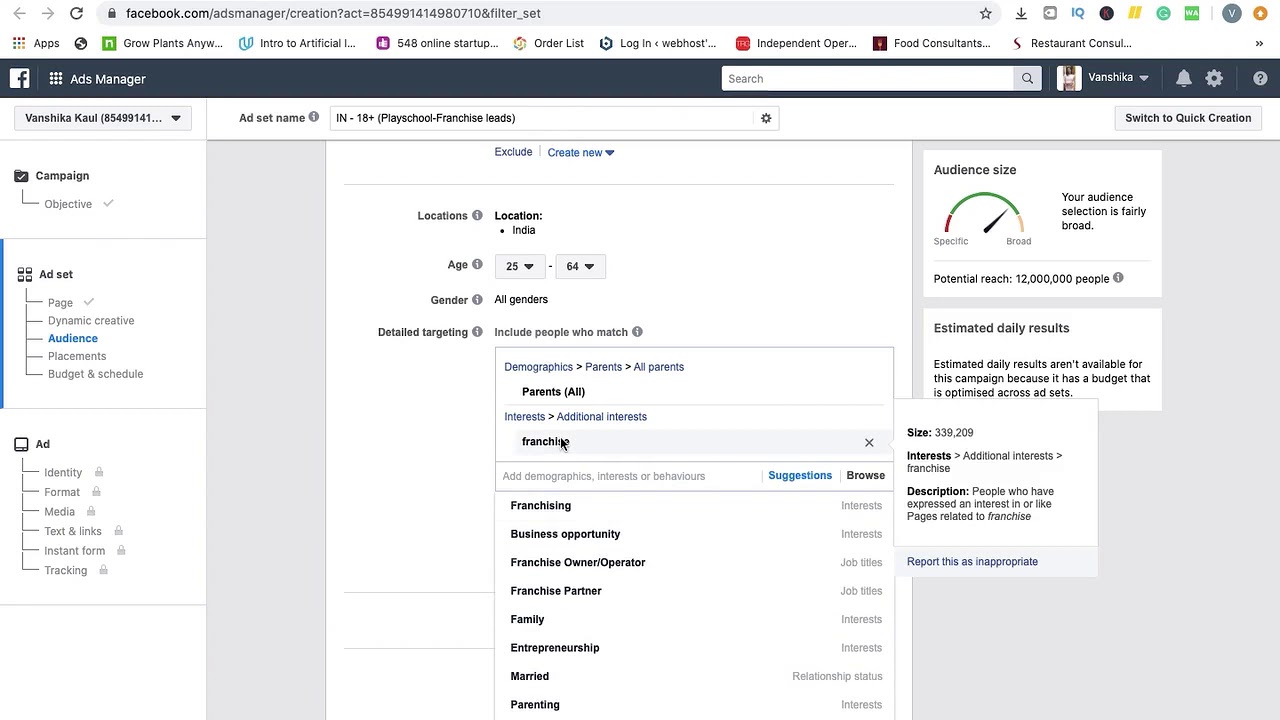Click info icon next to Locations
Screen dimensions: 1280x720
(x=477, y=215)
